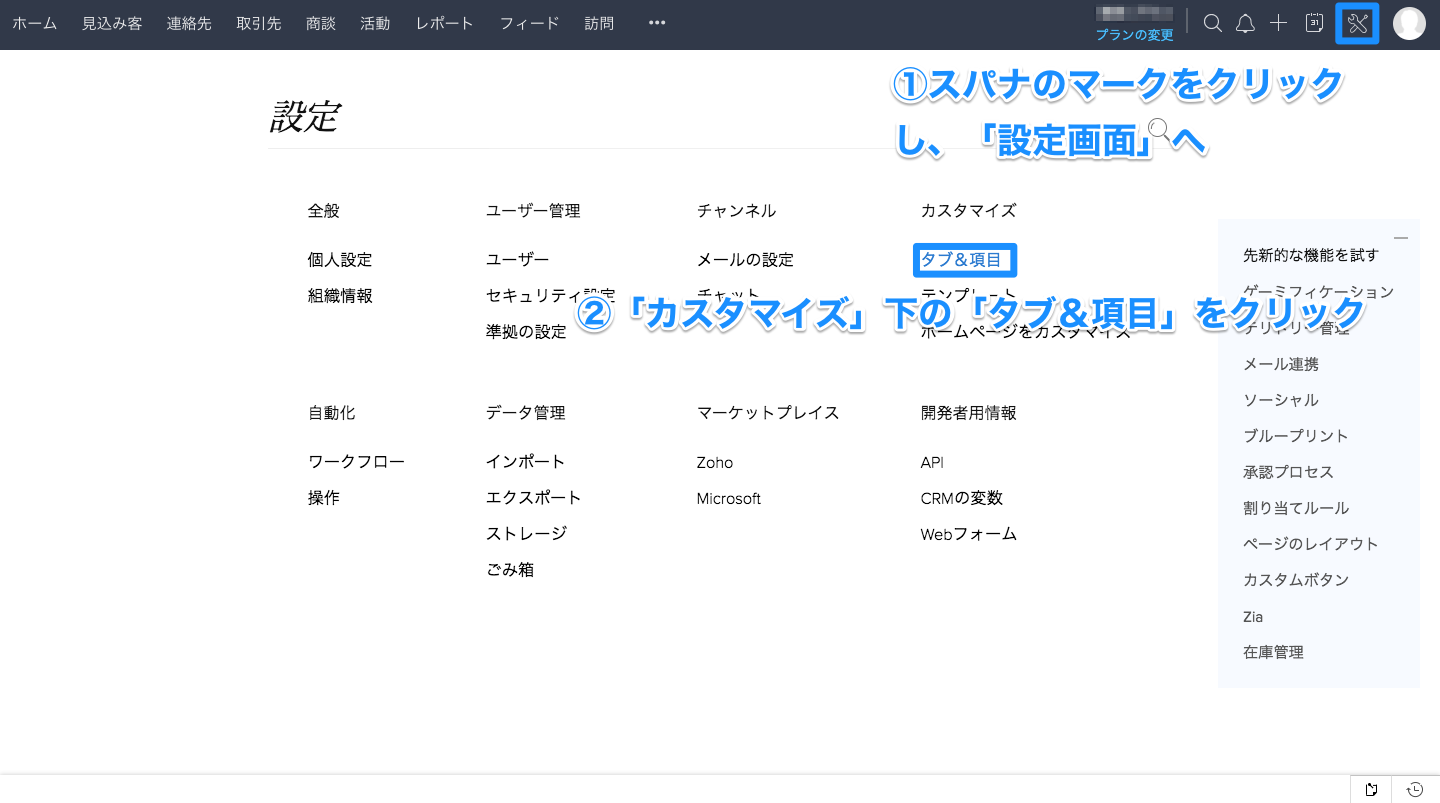The width and height of the screenshot is (1440, 803).
Task: Click the 全般 section heading
Action: tap(324, 211)
